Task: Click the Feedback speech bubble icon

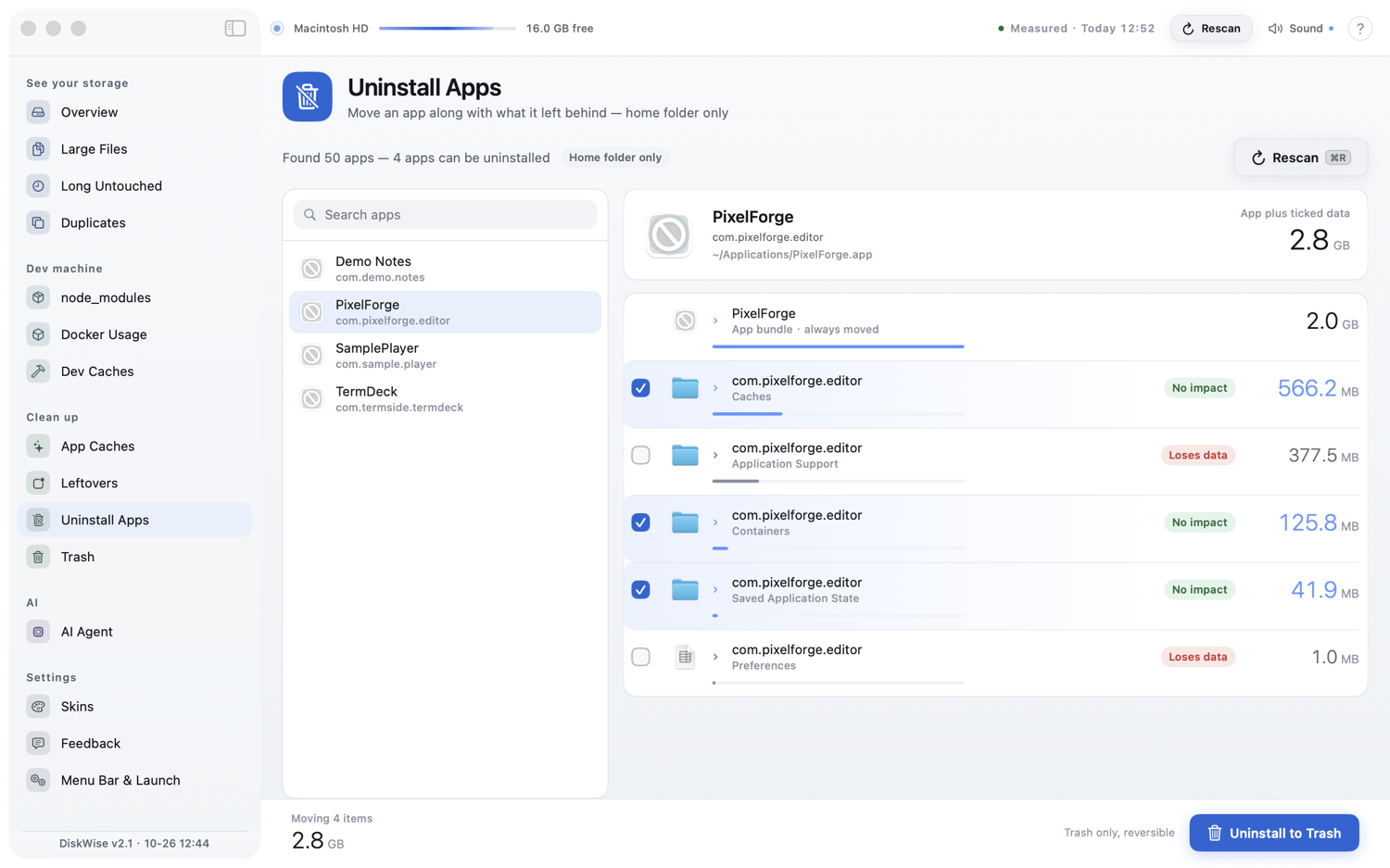Action: pyautogui.click(x=38, y=744)
